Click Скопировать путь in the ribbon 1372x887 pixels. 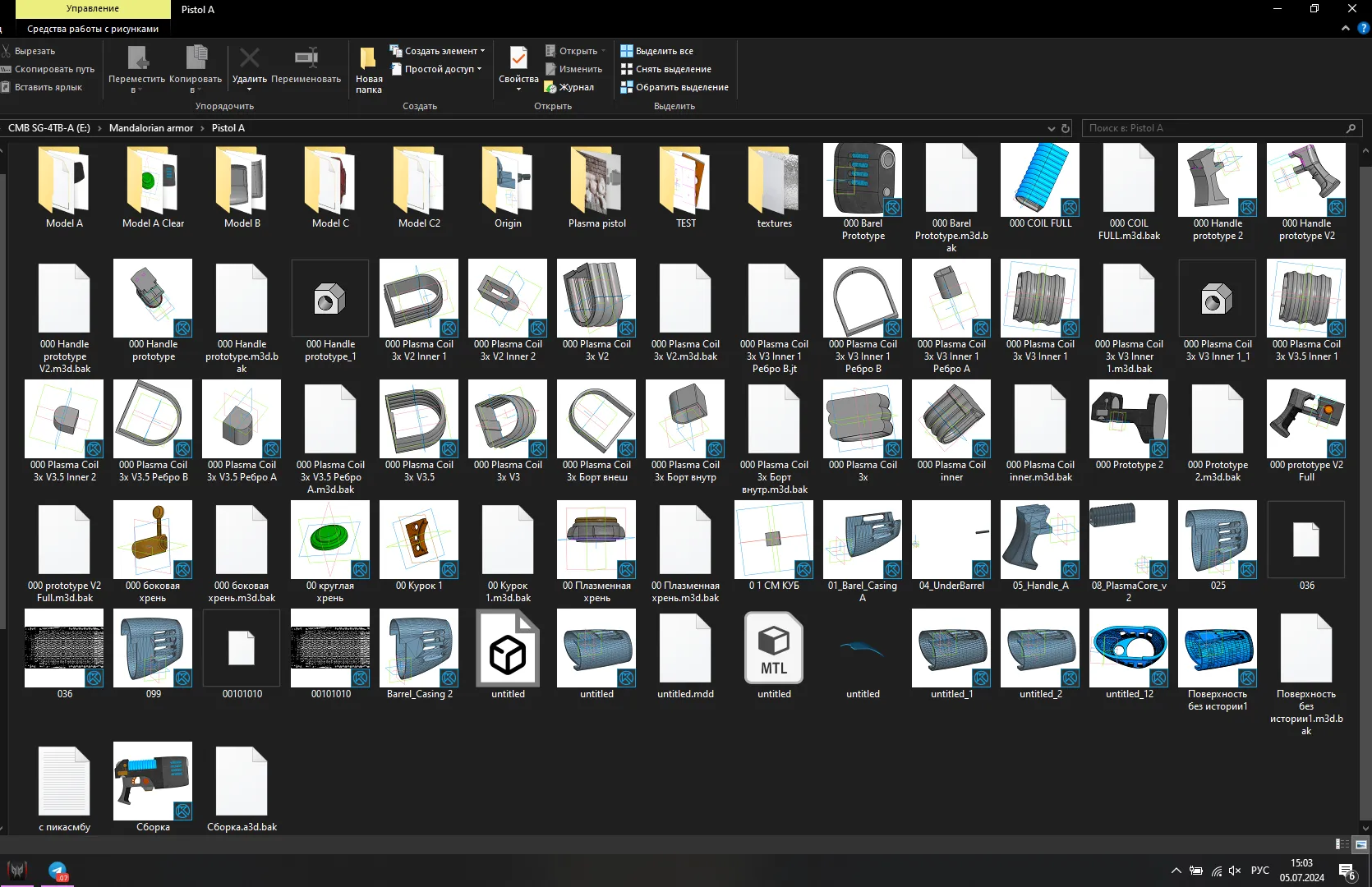click(x=48, y=69)
